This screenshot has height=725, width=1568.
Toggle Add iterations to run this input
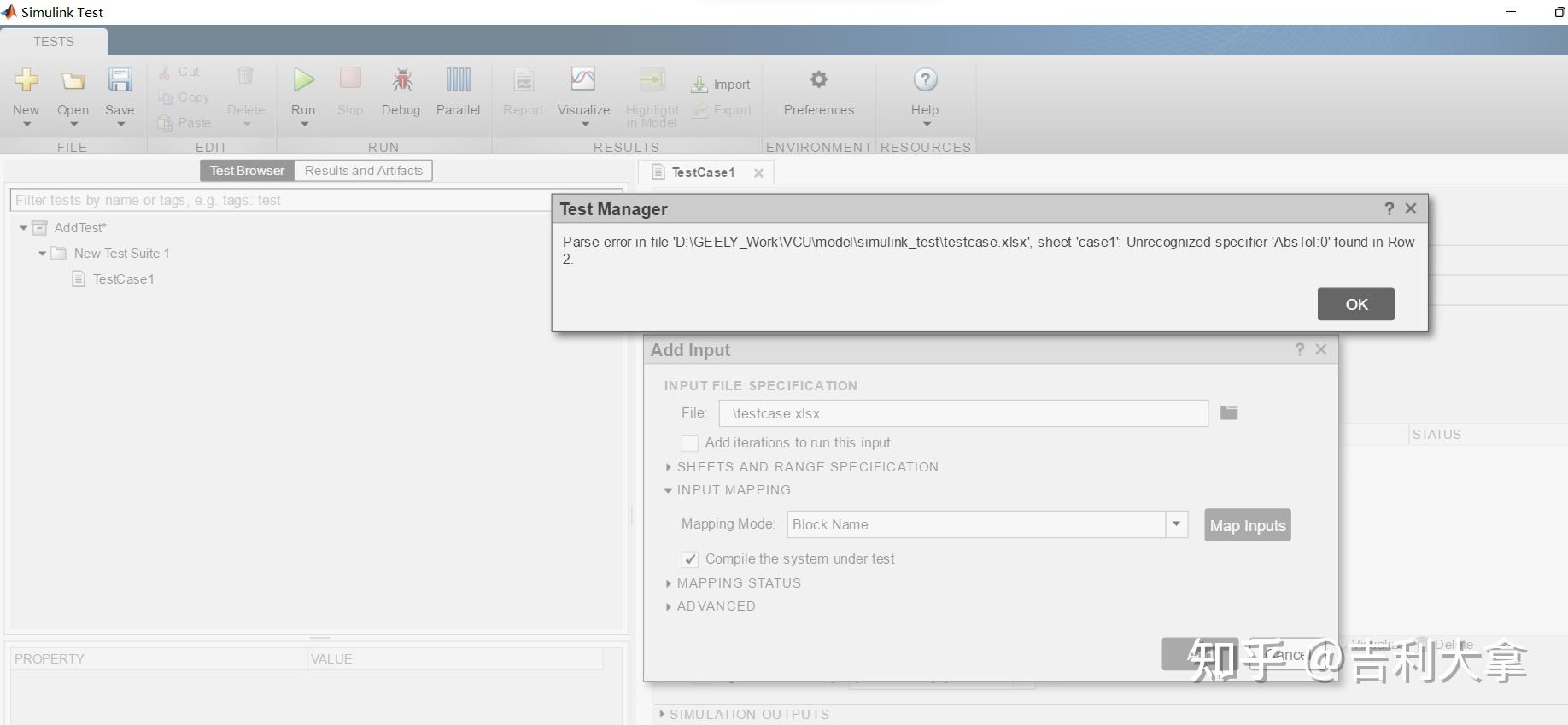coord(690,443)
